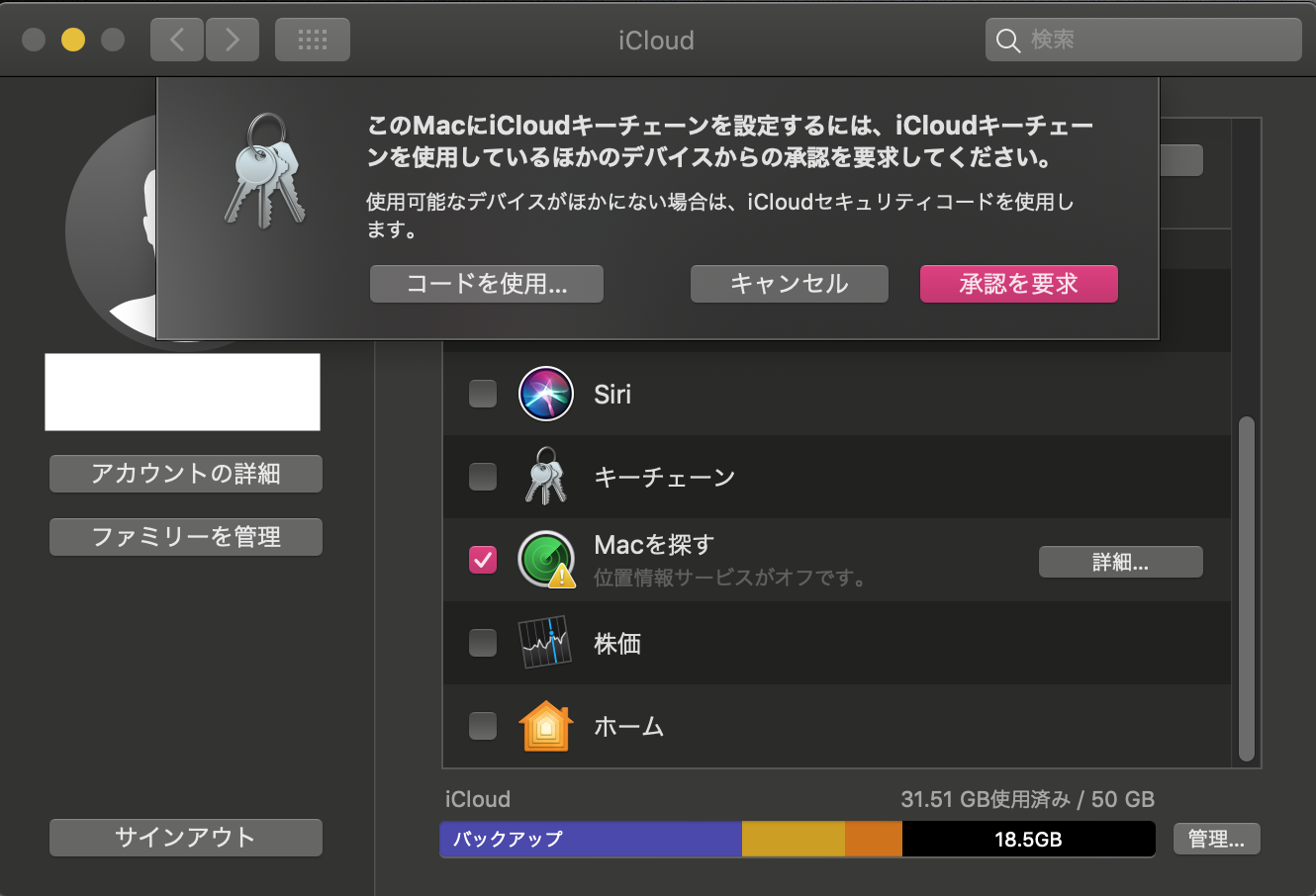
Task: Uncheck the Macを探す checkbox
Action: (x=483, y=560)
